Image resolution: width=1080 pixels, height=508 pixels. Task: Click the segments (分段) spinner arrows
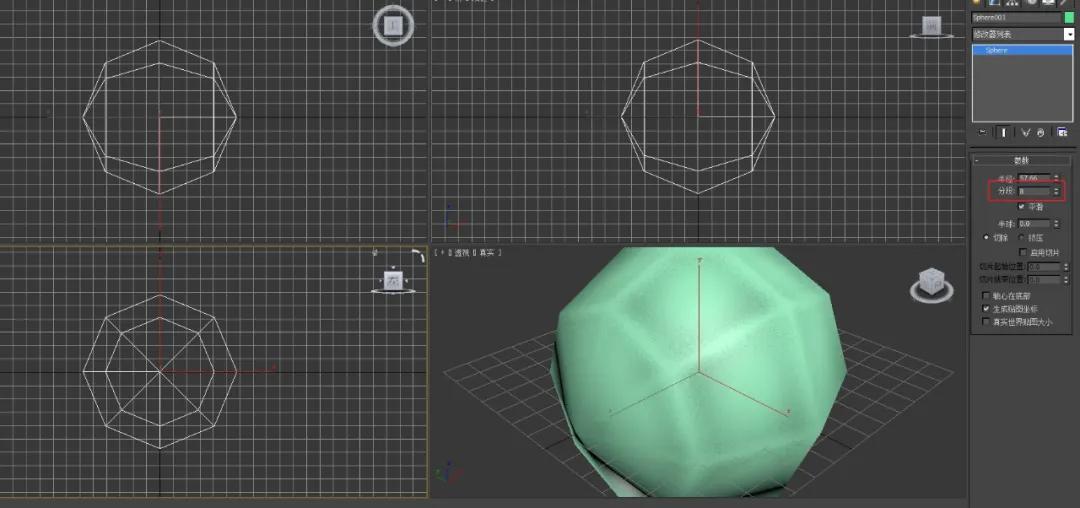tap(1056, 191)
